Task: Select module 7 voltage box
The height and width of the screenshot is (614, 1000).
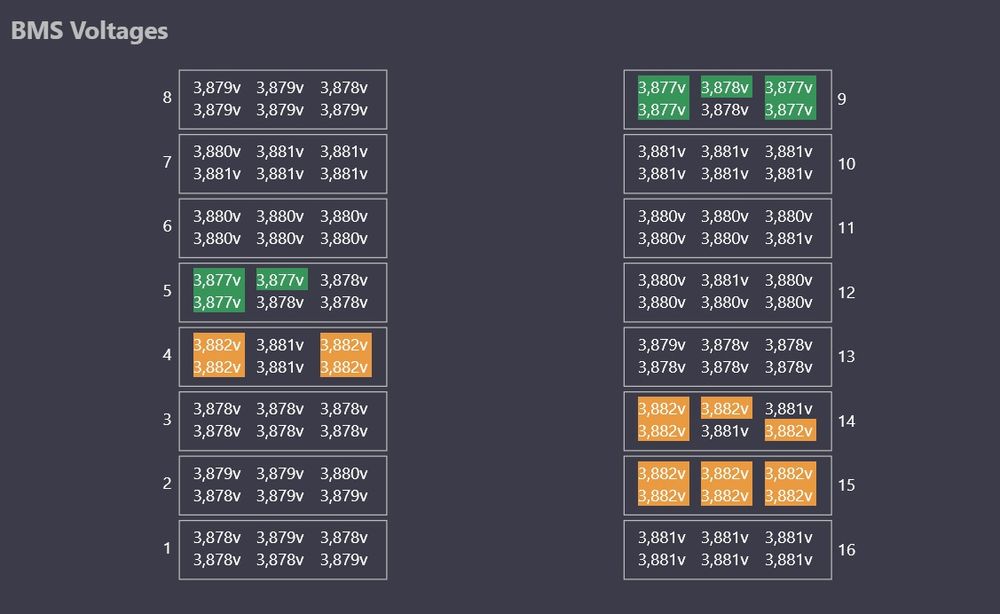Action: coord(282,163)
